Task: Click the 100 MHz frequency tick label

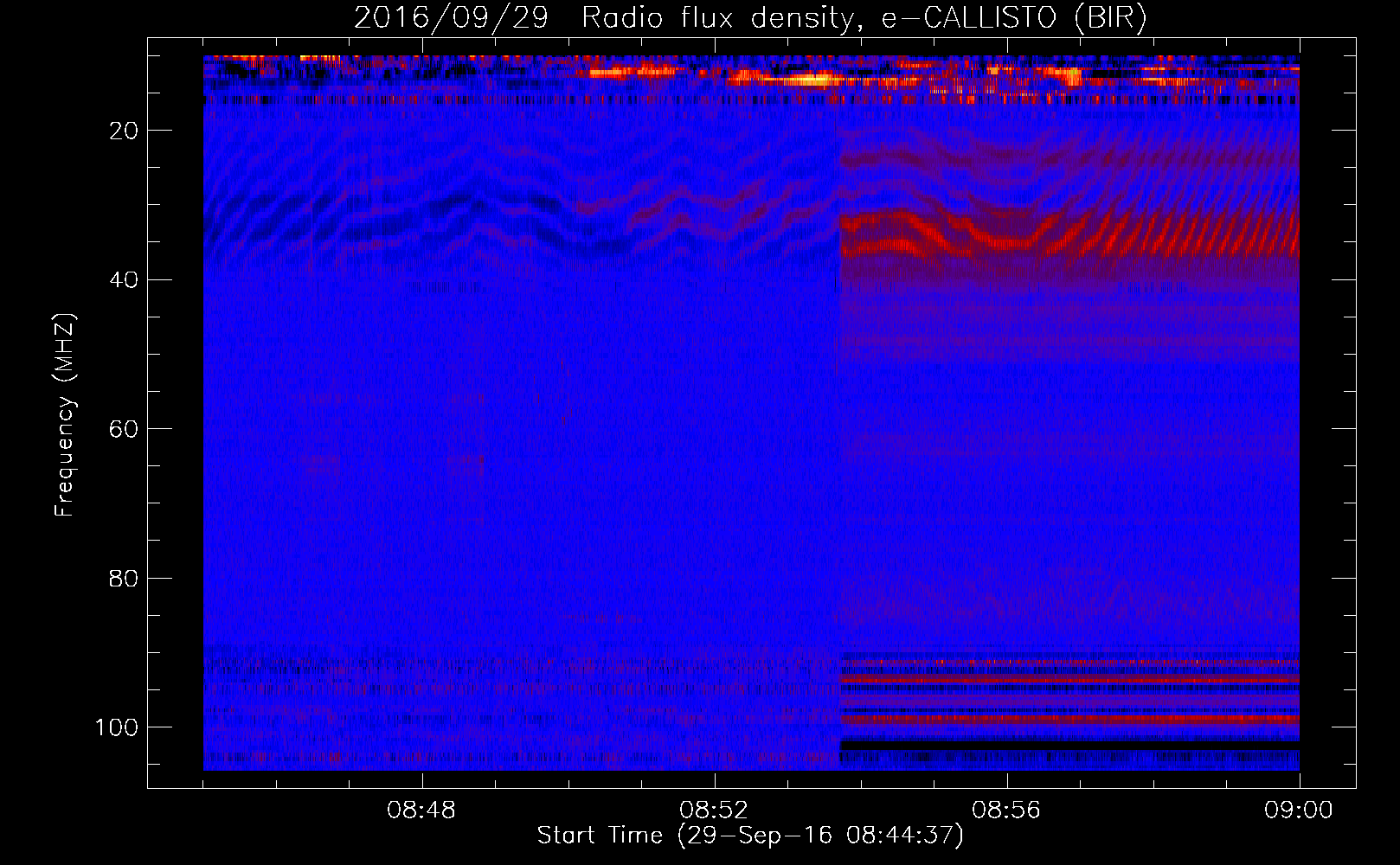Action: click(117, 727)
